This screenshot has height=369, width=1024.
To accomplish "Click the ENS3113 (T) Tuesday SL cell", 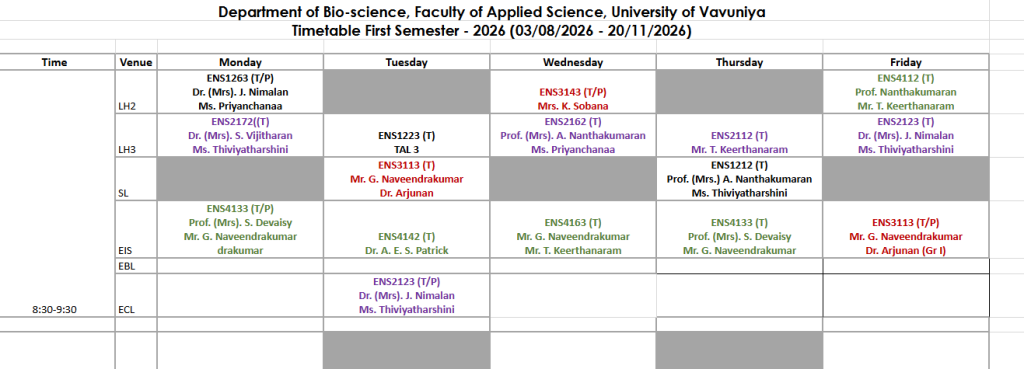I will 406,179.
